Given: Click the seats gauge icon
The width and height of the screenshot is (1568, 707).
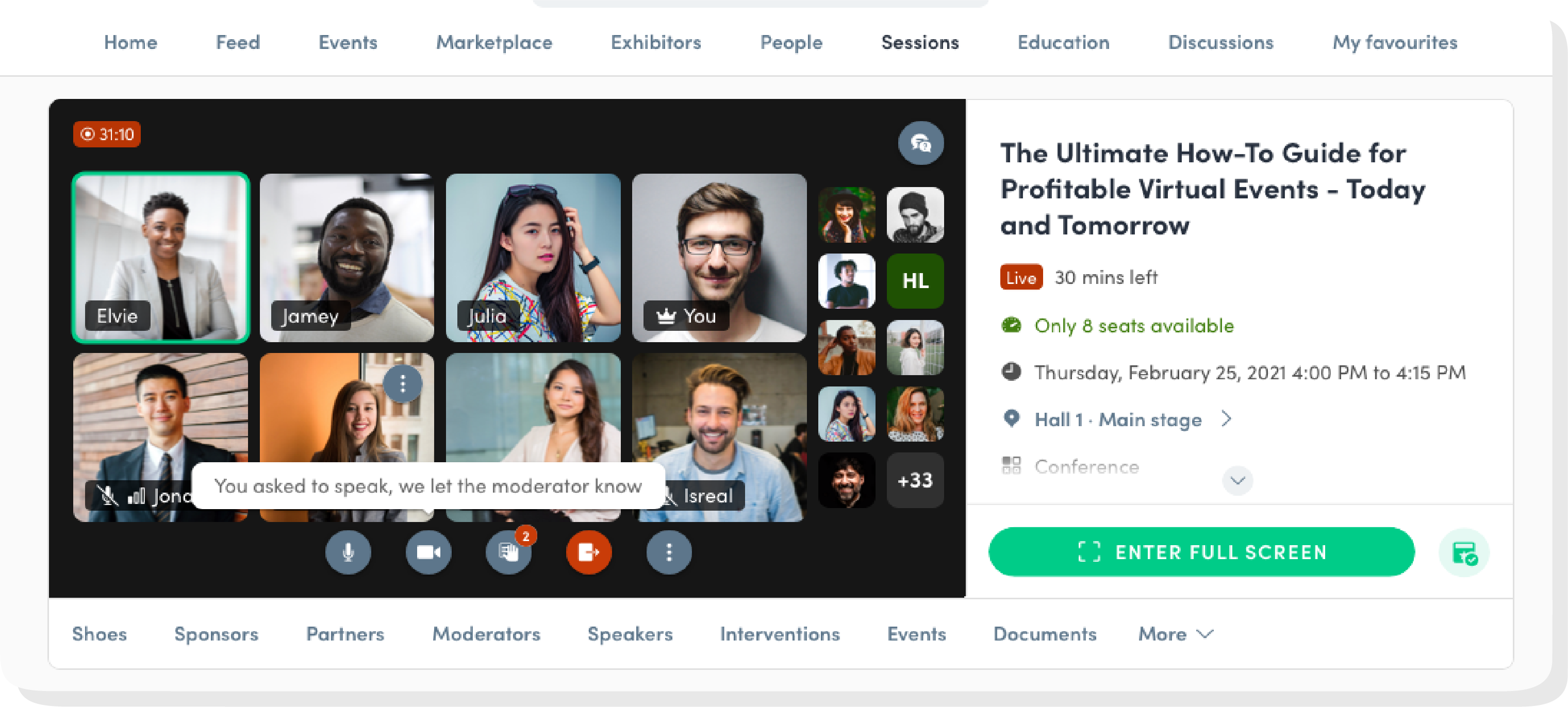Looking at the screenshot, I should (x=1011, y=325).
